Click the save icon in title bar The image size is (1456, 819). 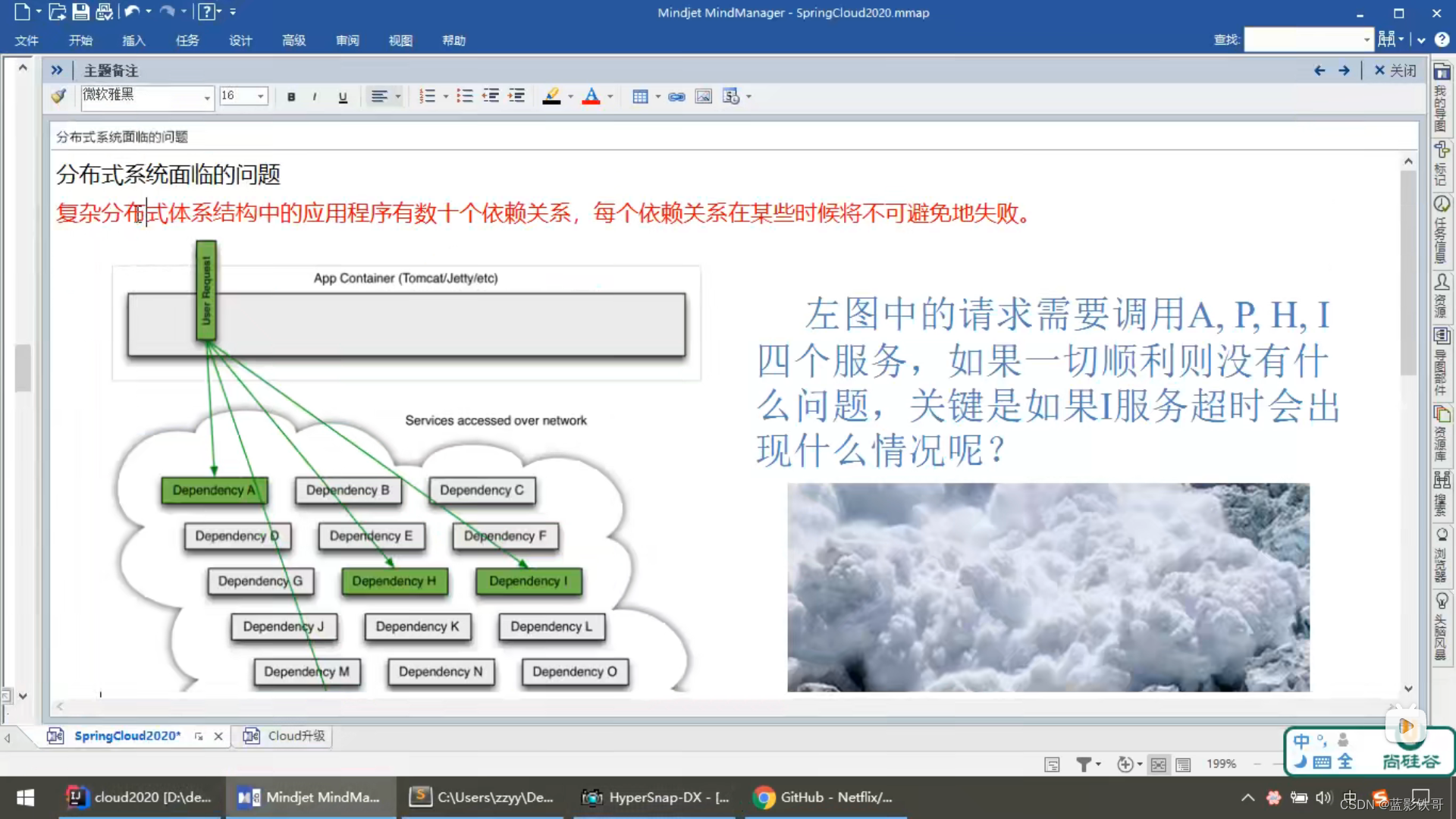coord(80,12)
